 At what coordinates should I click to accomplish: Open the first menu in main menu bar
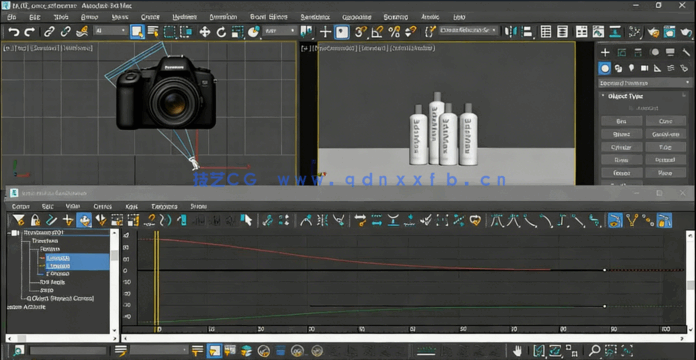[12, 17]
